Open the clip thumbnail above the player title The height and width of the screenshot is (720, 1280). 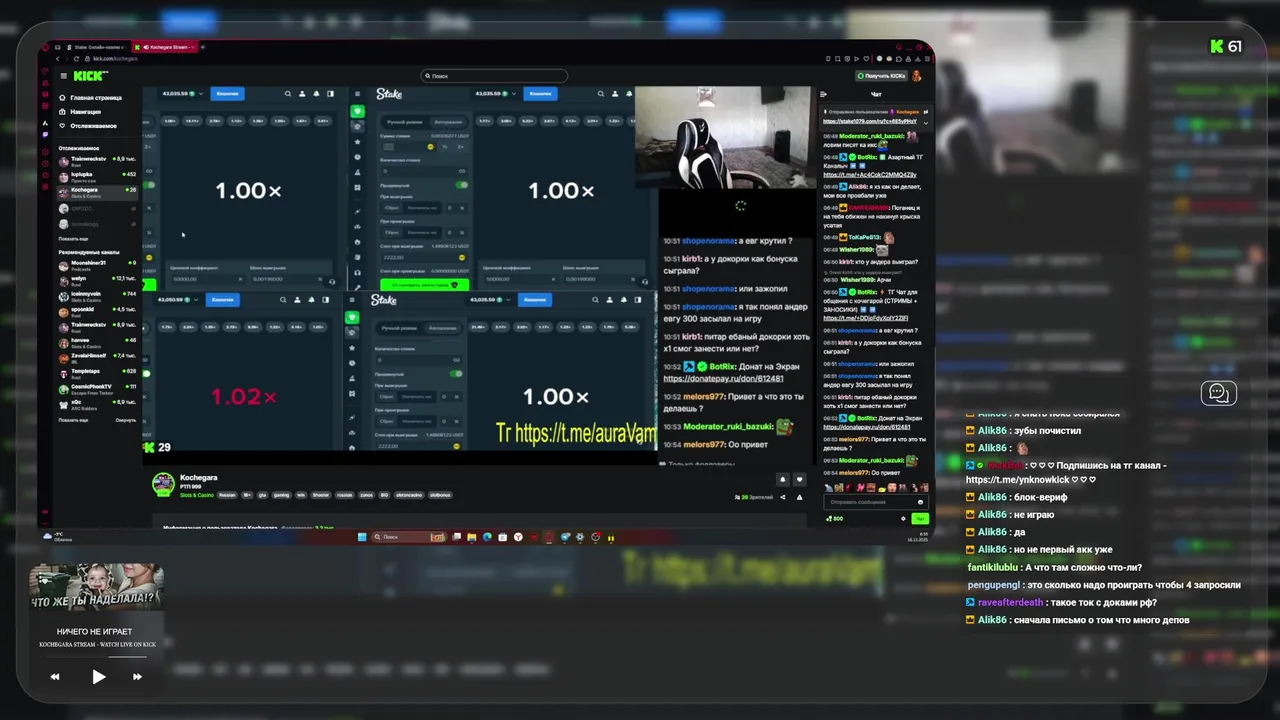tap(96, 589)
